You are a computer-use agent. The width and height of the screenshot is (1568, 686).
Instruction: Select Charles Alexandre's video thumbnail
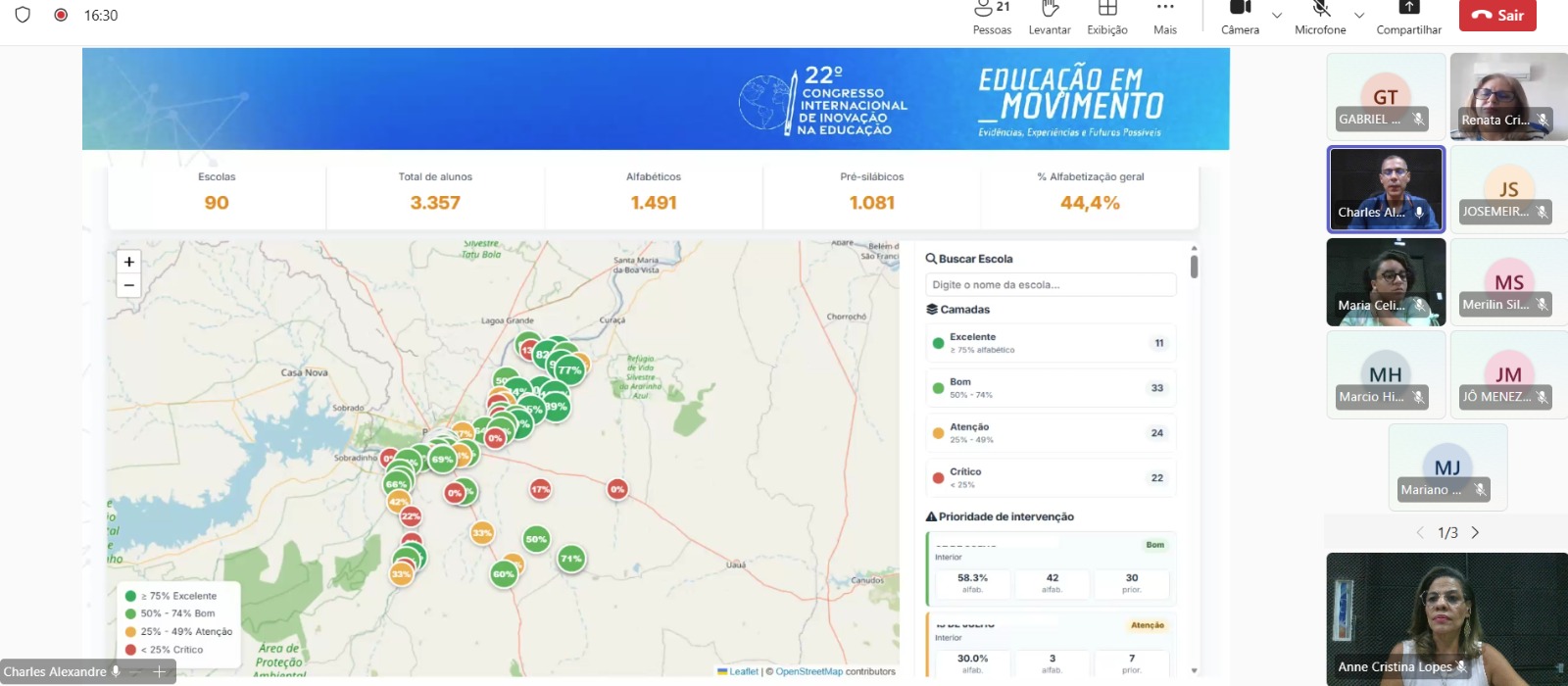(1386, 190)
